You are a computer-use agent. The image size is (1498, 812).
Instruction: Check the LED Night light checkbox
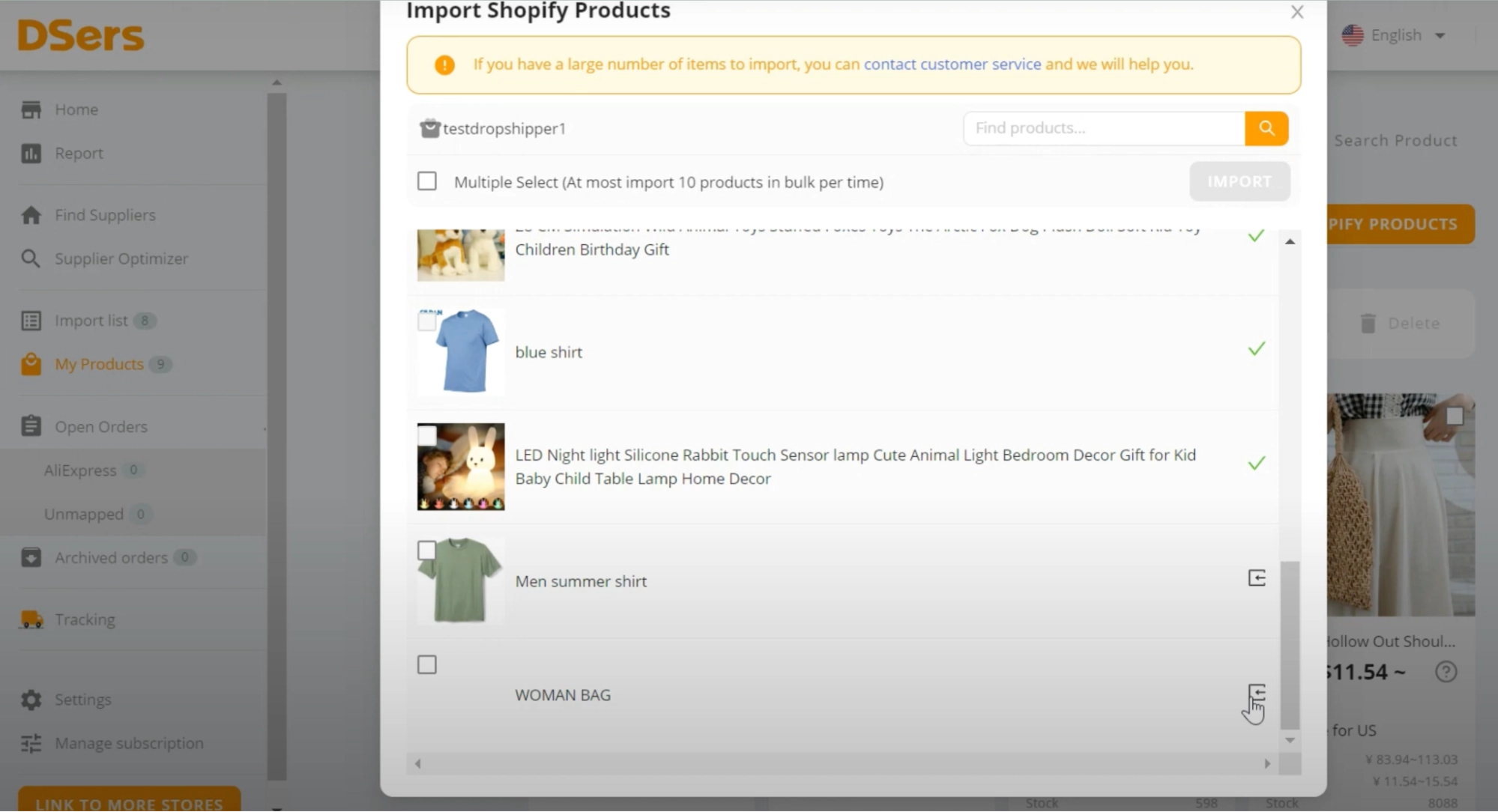pos(427,435)
